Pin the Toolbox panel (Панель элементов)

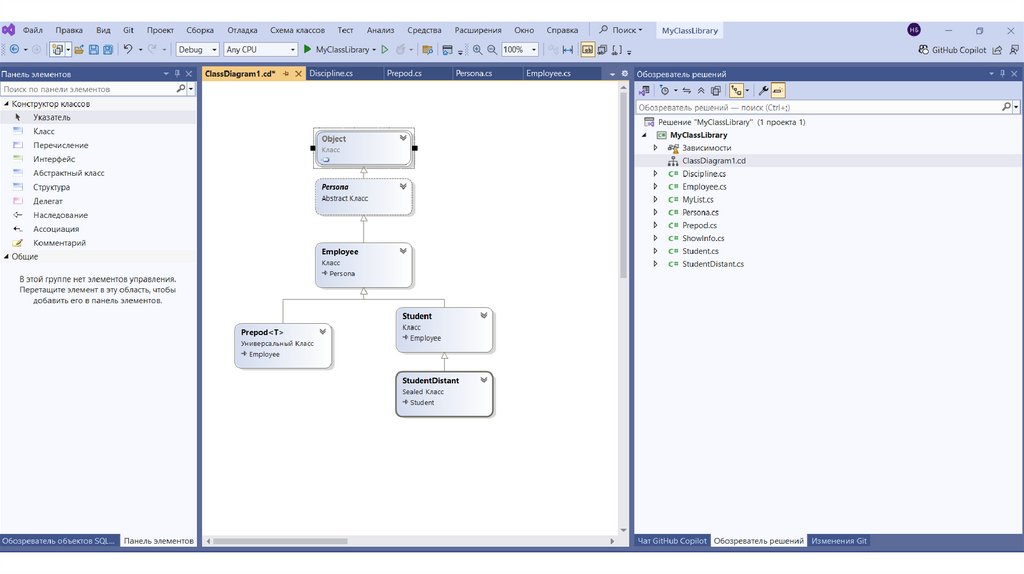click(177, 74)
